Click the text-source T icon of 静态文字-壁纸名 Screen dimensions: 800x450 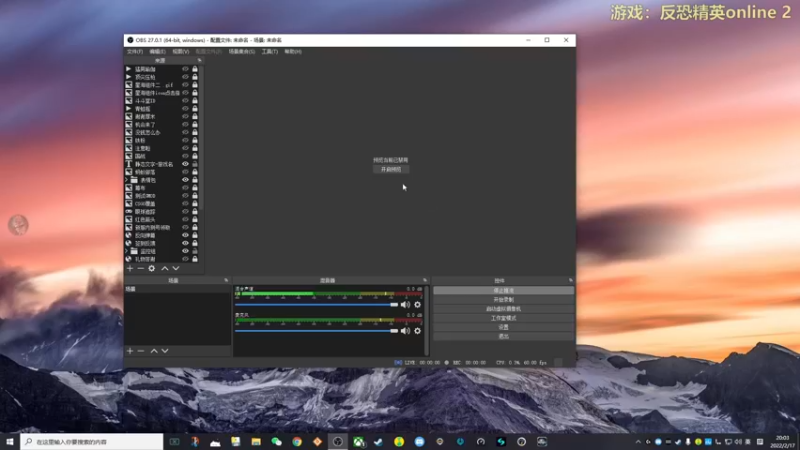point(129,164)
